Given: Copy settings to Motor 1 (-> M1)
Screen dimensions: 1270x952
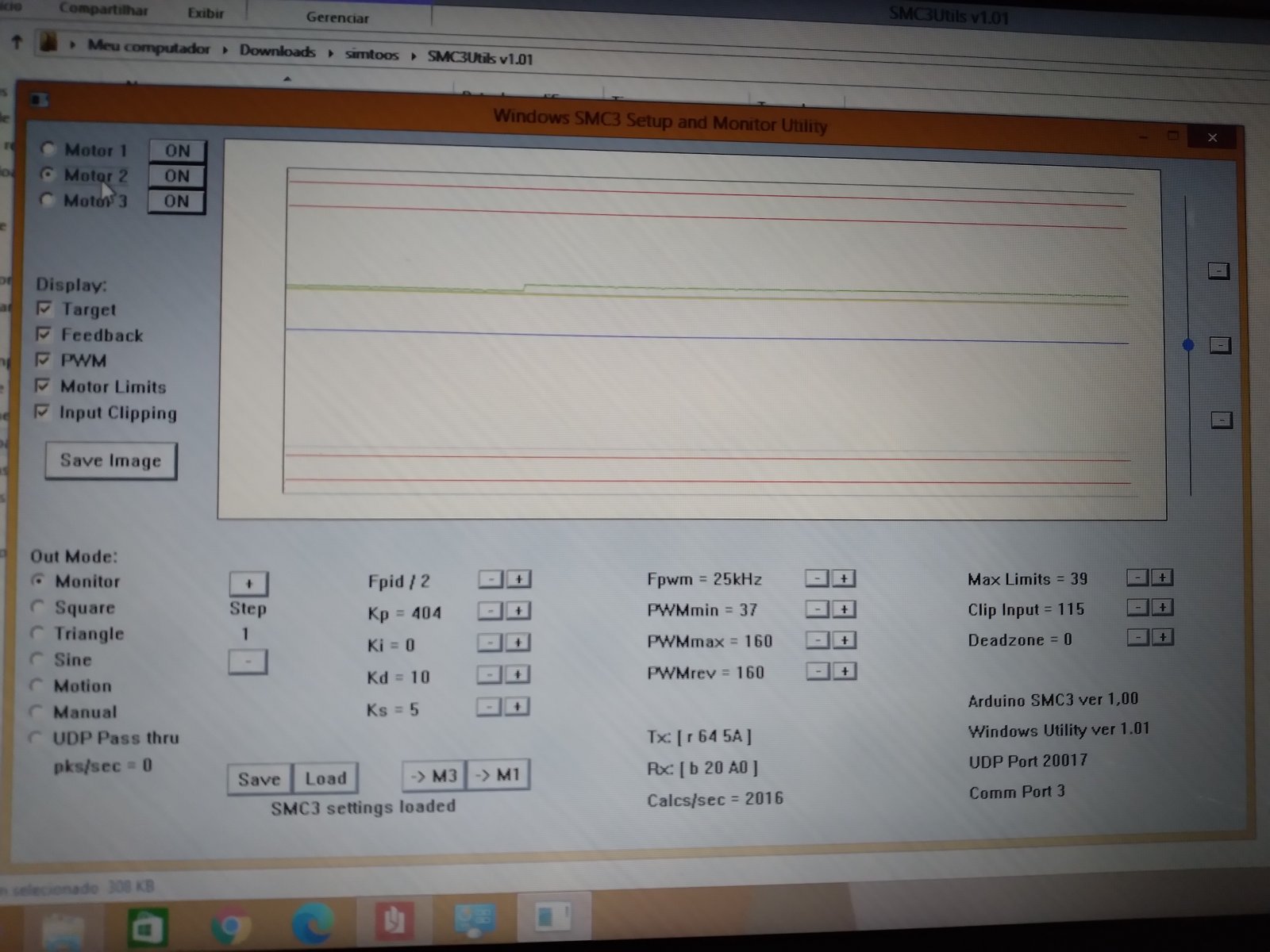Looking at the screenshot, I should pos(498,774).
